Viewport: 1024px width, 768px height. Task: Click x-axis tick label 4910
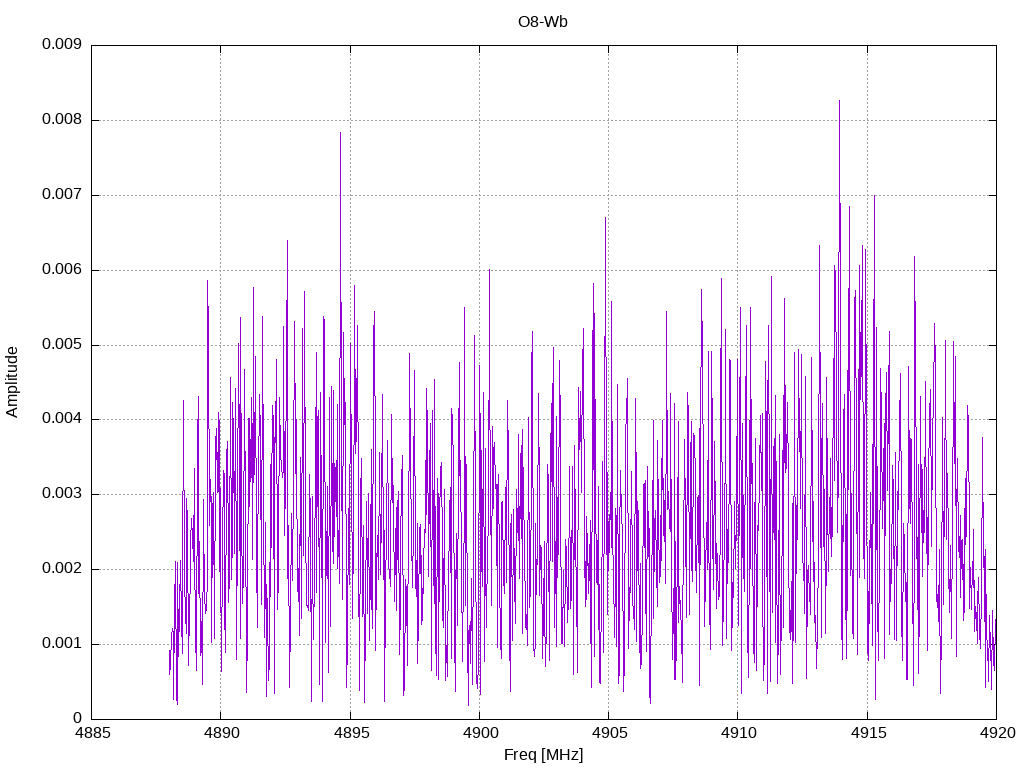coord(739,733)
